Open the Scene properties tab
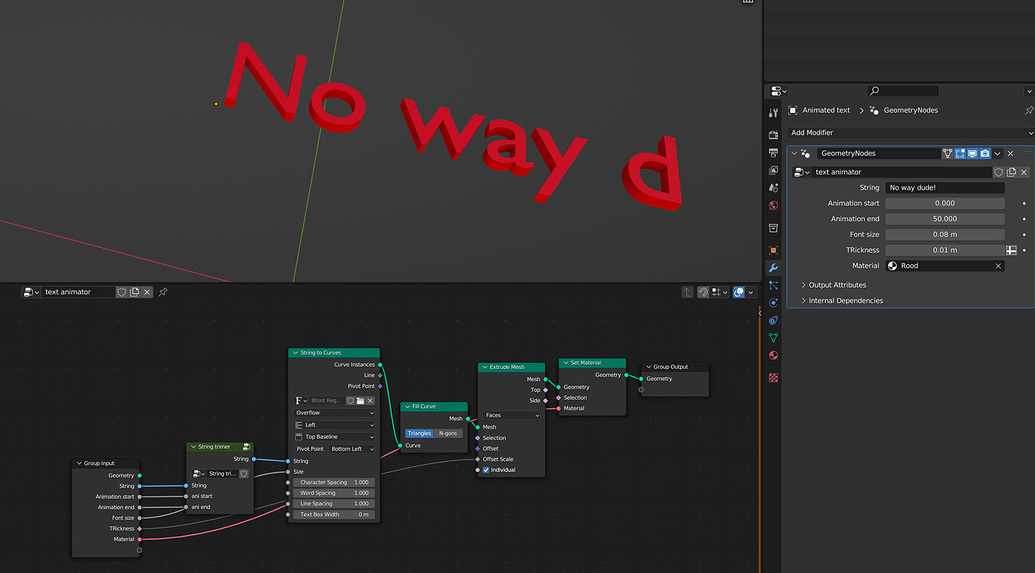 [773, 188]
